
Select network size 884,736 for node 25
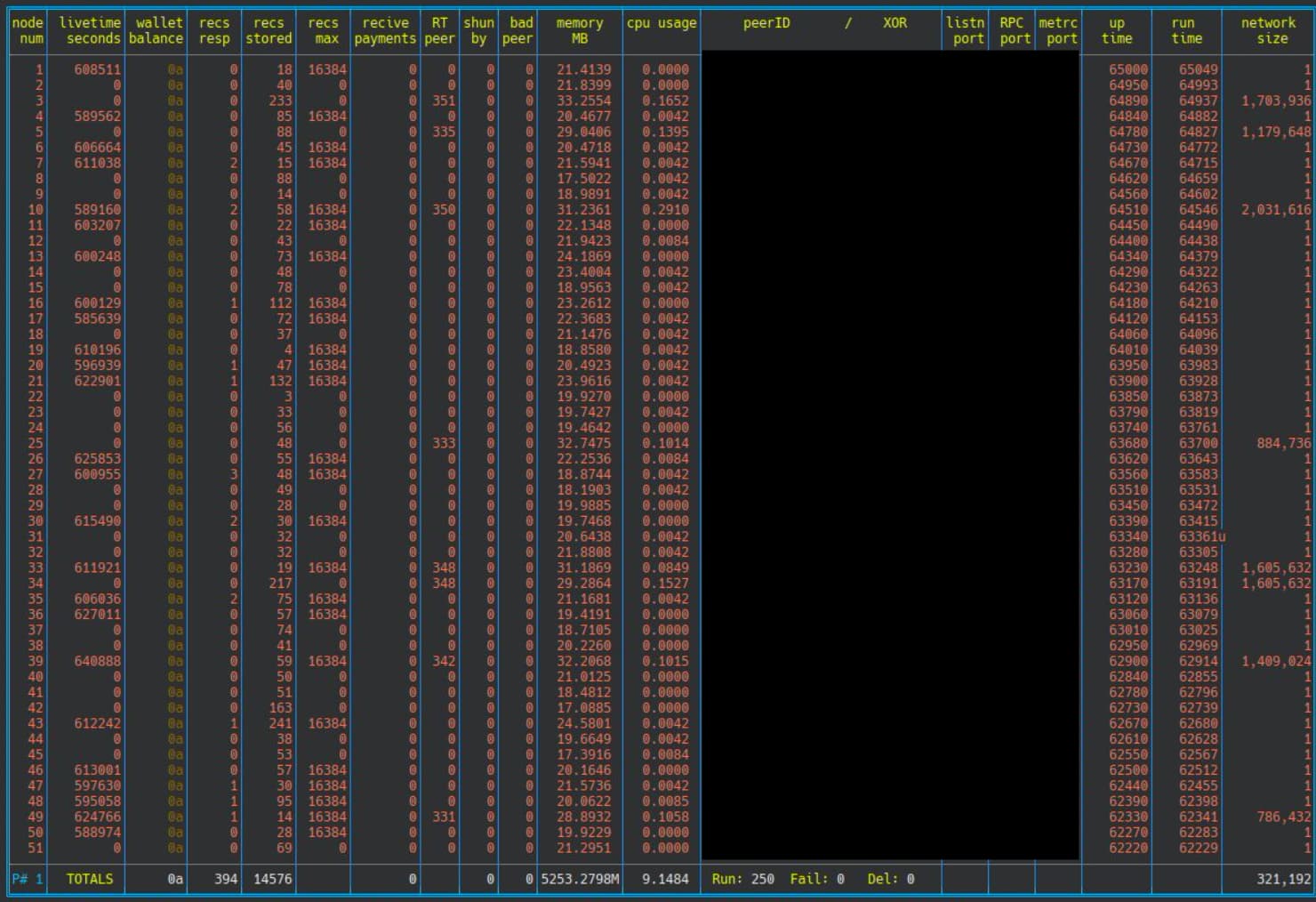[x=1284, y=443]
